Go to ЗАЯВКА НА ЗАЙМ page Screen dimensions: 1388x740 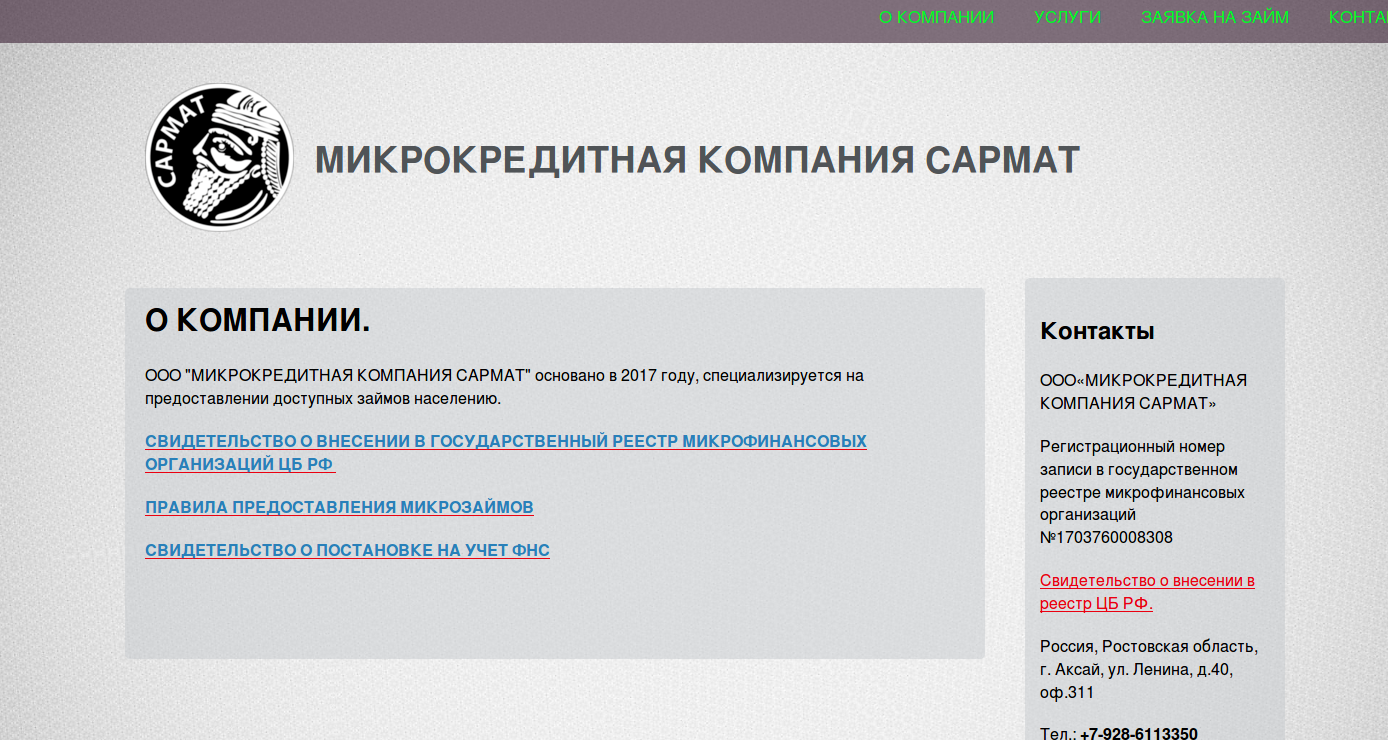pyautogui.click(x=1215, y=18)
